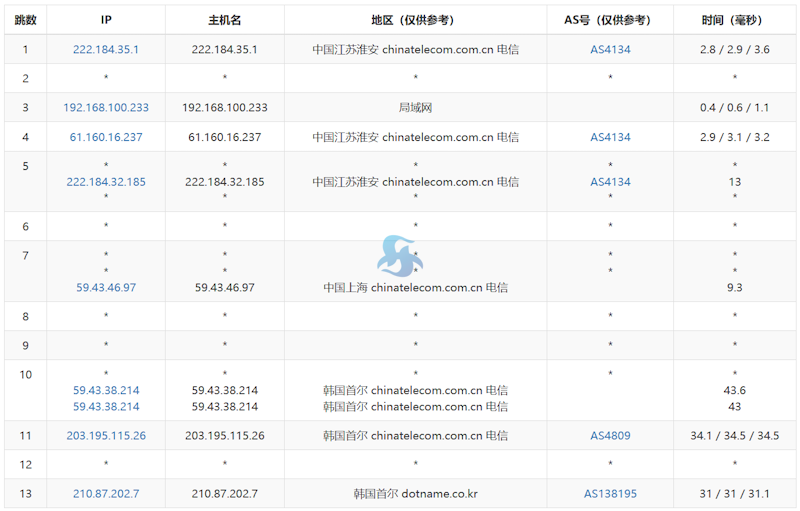Screen dimensions: 800x511
Task: Click 中国上海 chinatelecom.com.cn 电信 cell
Action: 415,288
